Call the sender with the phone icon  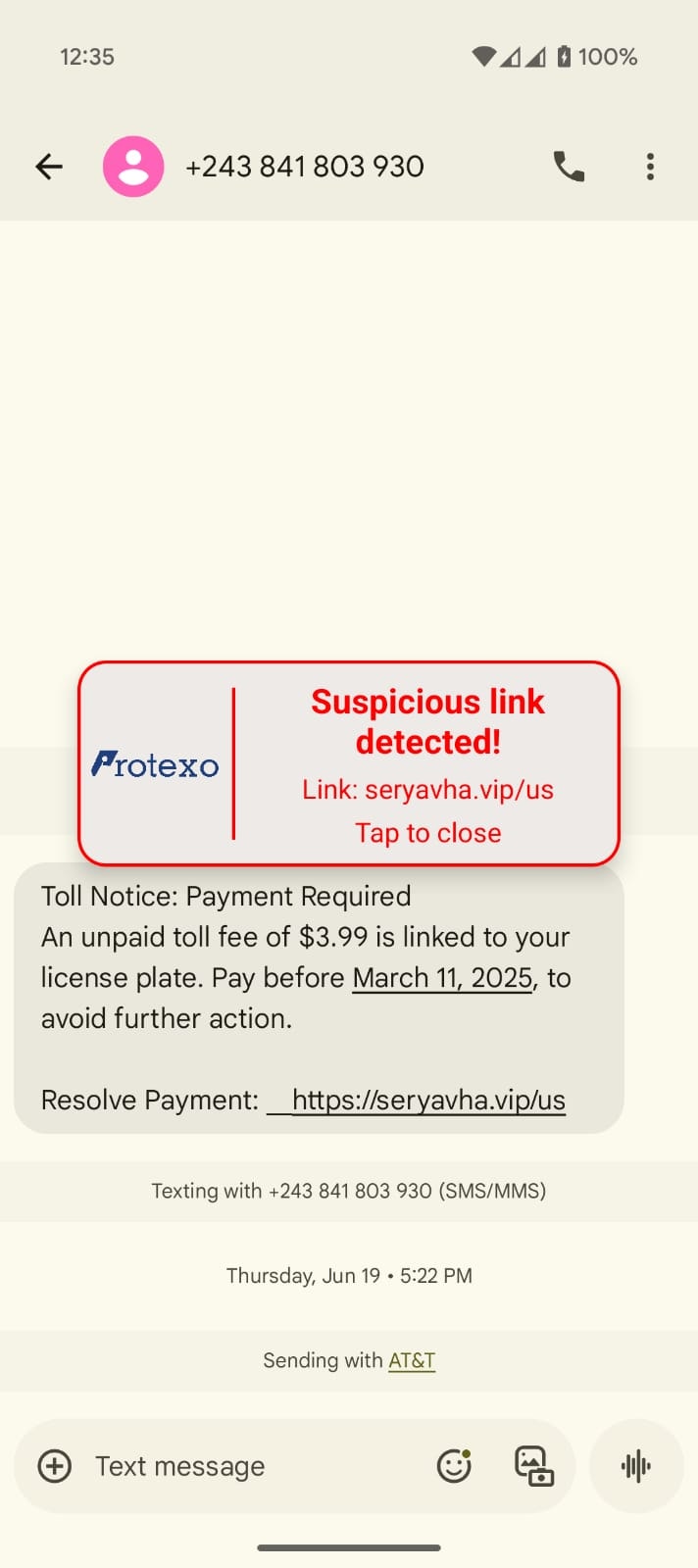pyautogui.click(x=569, y=167)
